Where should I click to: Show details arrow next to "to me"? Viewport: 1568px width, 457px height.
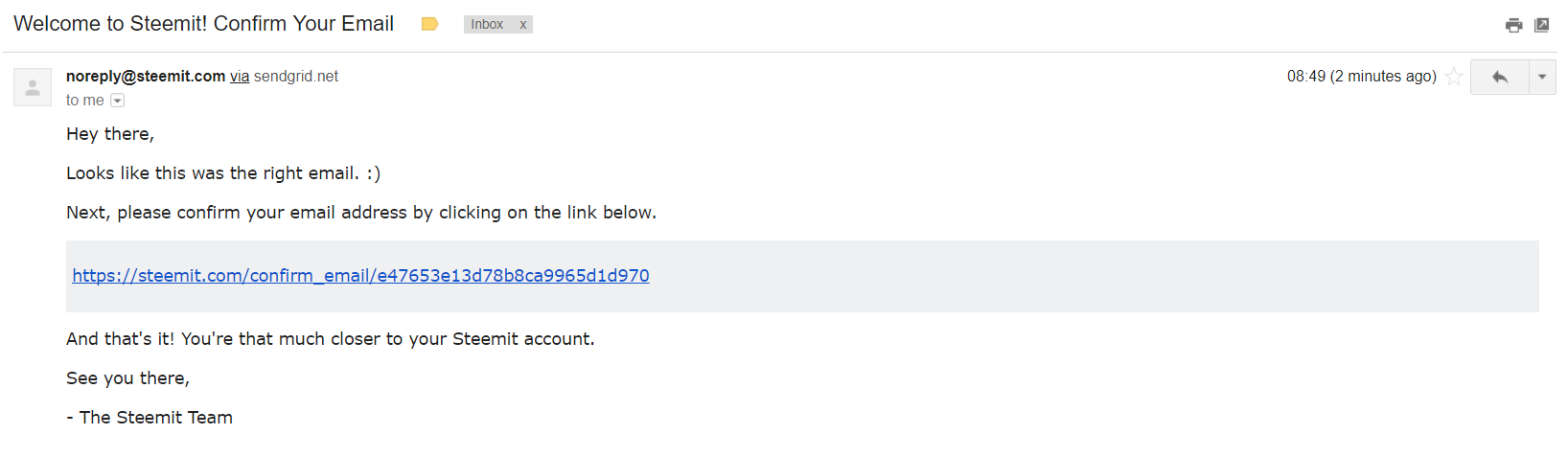(117, 101)
